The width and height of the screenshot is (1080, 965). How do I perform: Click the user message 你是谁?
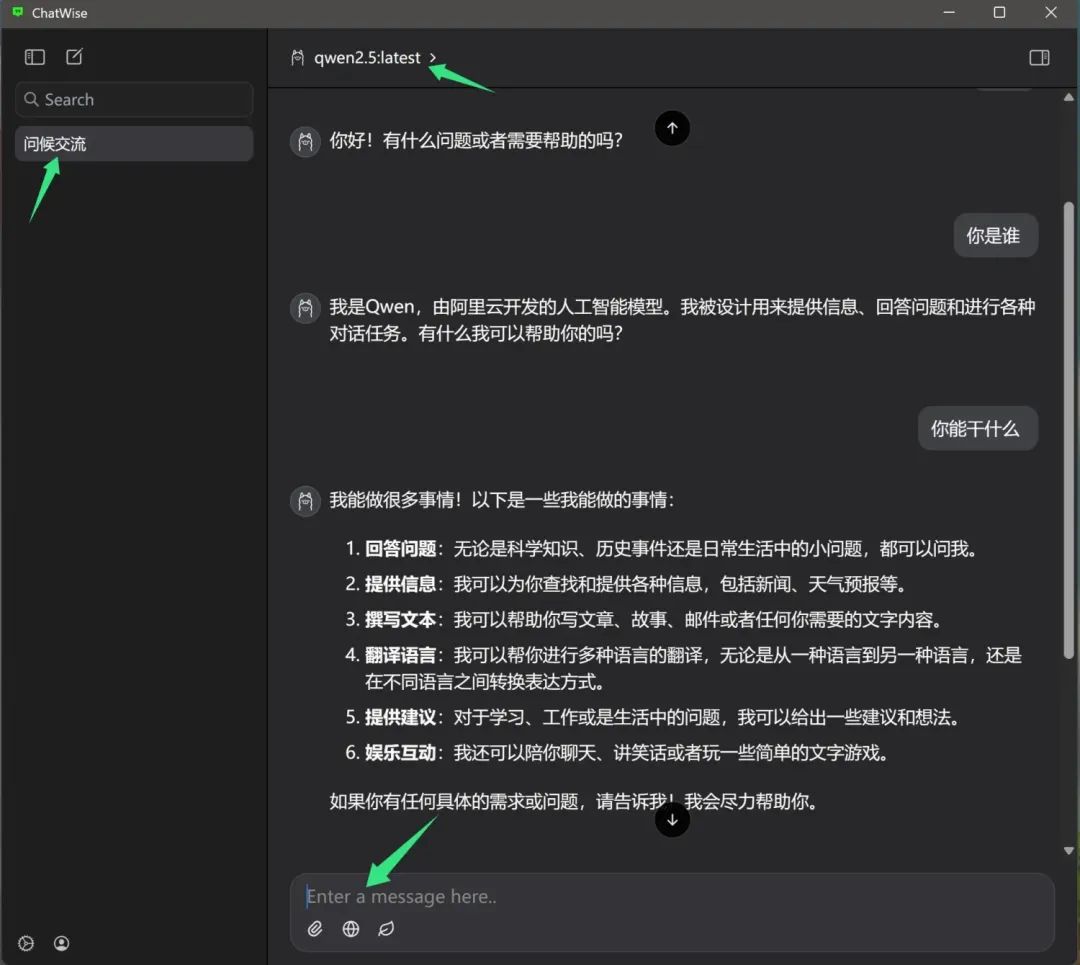[x=995, y=236]
